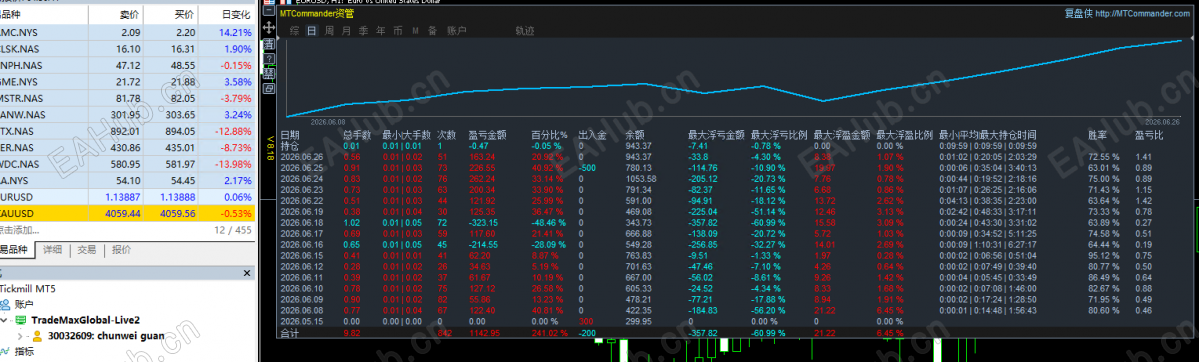Select the EURUSD row at 1.13887
1199x362 pixels.
[x=128, y=197]
